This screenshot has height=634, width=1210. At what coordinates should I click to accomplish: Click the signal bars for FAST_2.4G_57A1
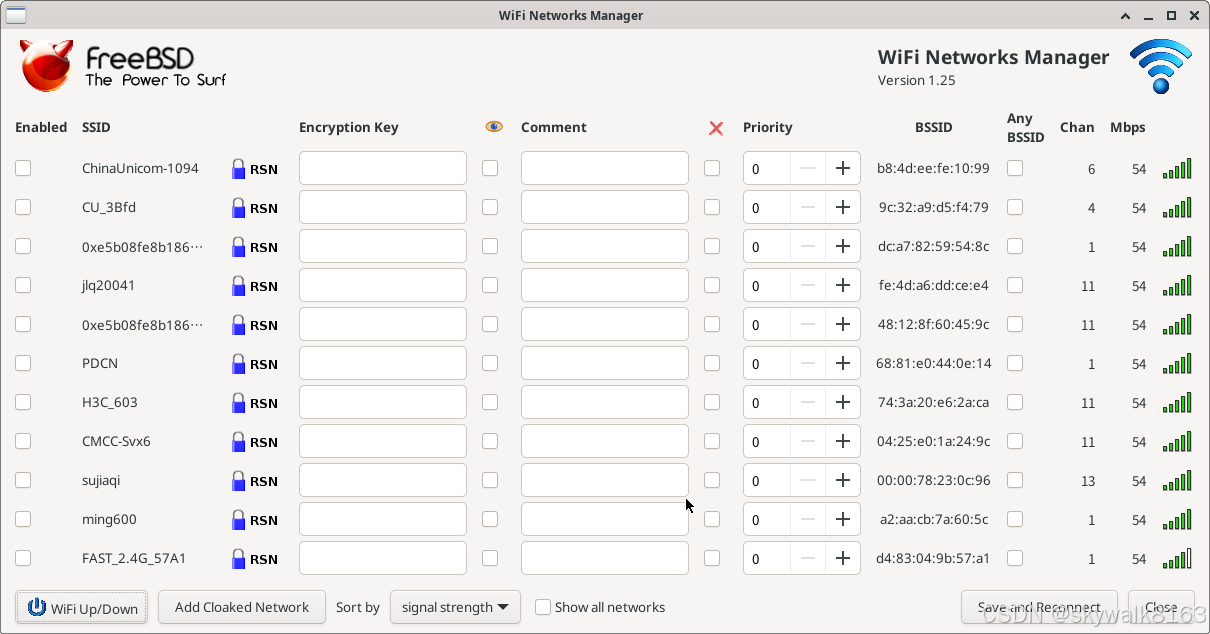pyautogui.click(x=1177, y=558)
